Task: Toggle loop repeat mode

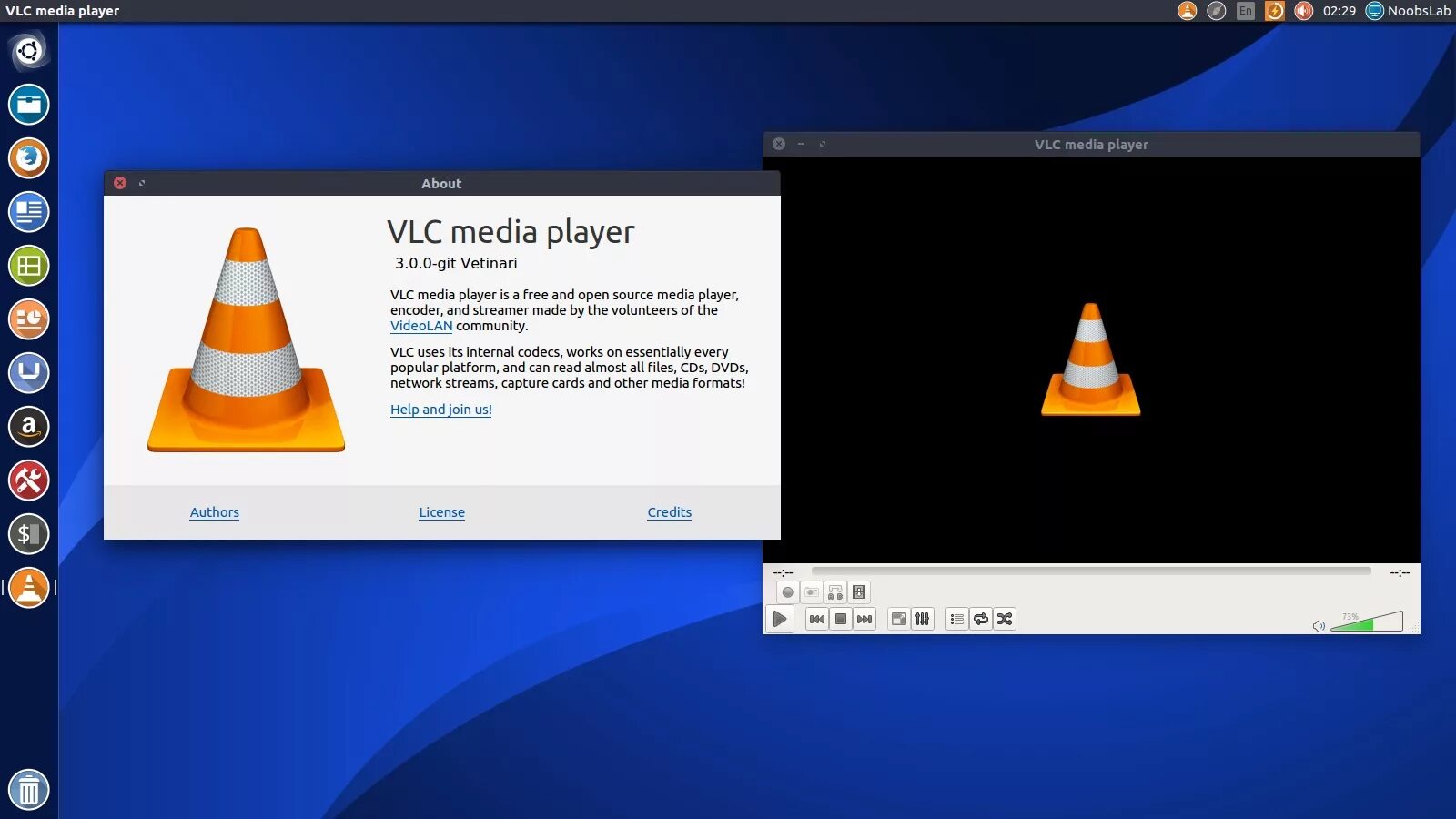Action: tap(980, 619)
